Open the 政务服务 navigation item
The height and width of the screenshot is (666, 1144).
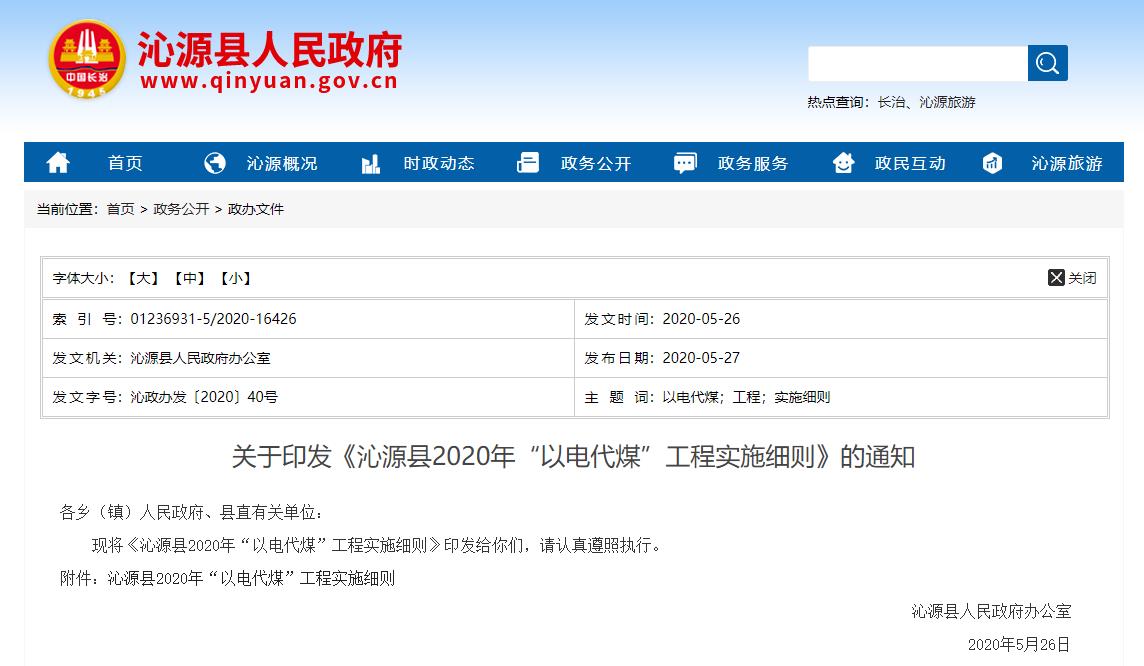click(x=753, y=163)
